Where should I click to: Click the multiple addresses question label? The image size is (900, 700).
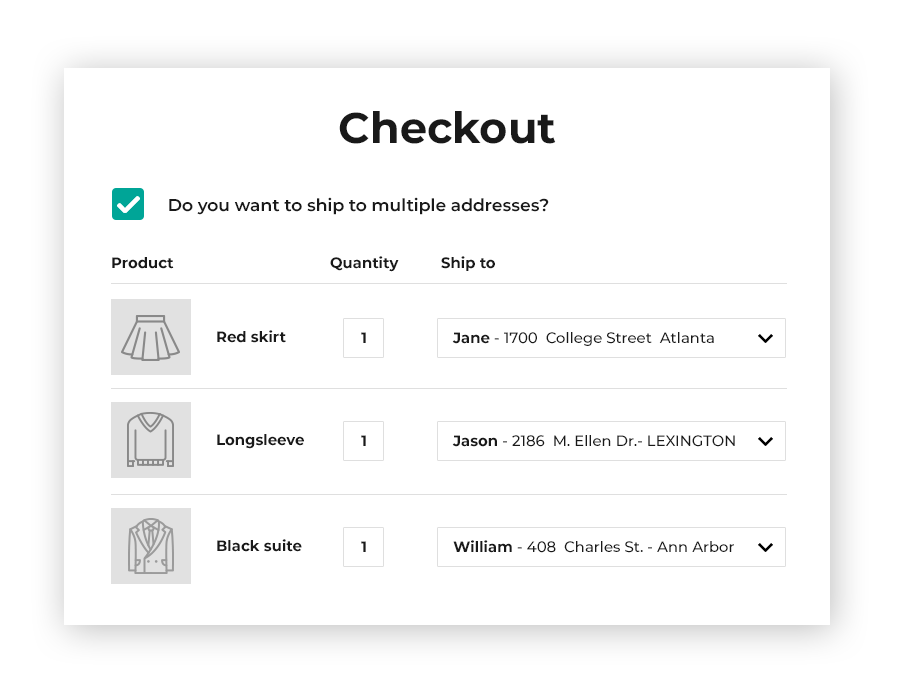tap(358, 205)
